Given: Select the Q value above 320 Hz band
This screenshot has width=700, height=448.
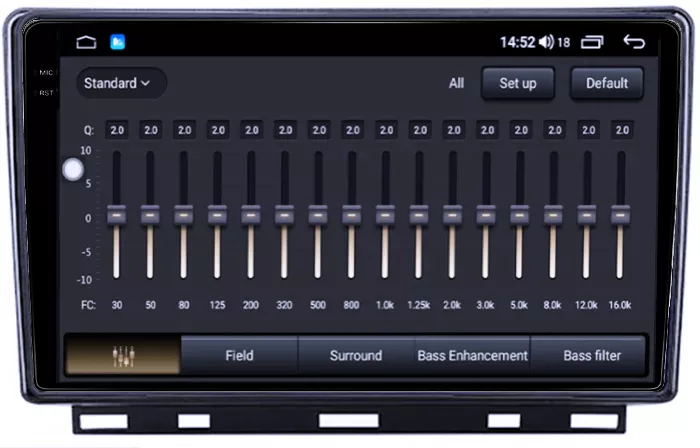Looking at the screenshot, I should coord(285,130).
